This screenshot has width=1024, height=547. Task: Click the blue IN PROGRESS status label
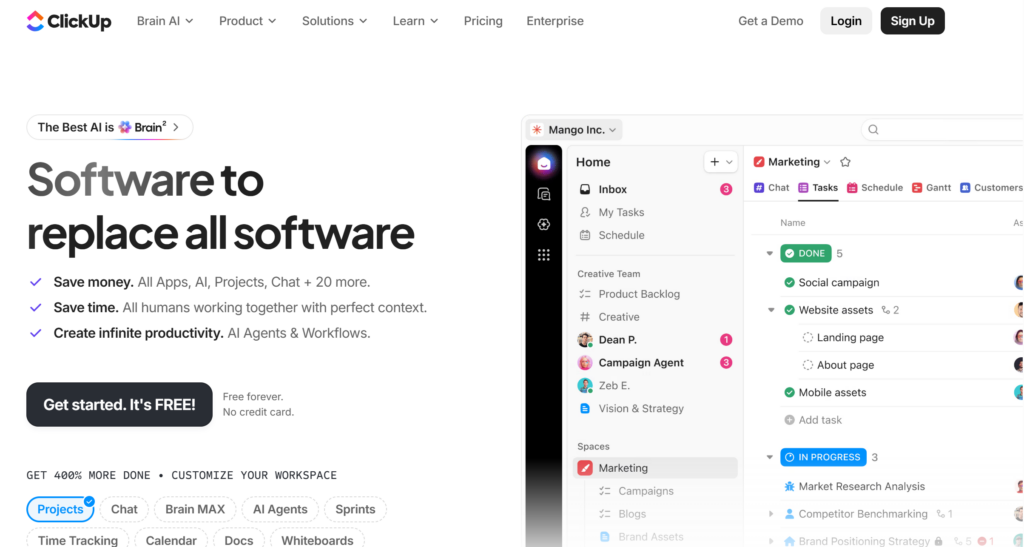pos(824,457)
